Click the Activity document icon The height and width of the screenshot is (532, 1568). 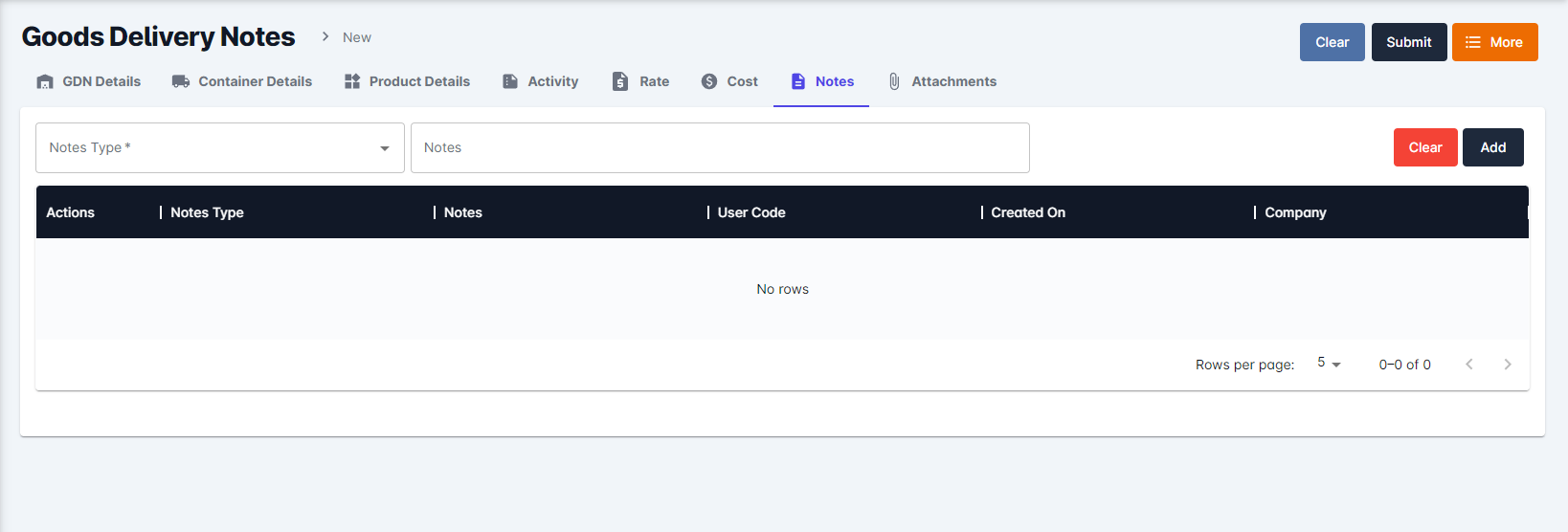click(510, 81)
